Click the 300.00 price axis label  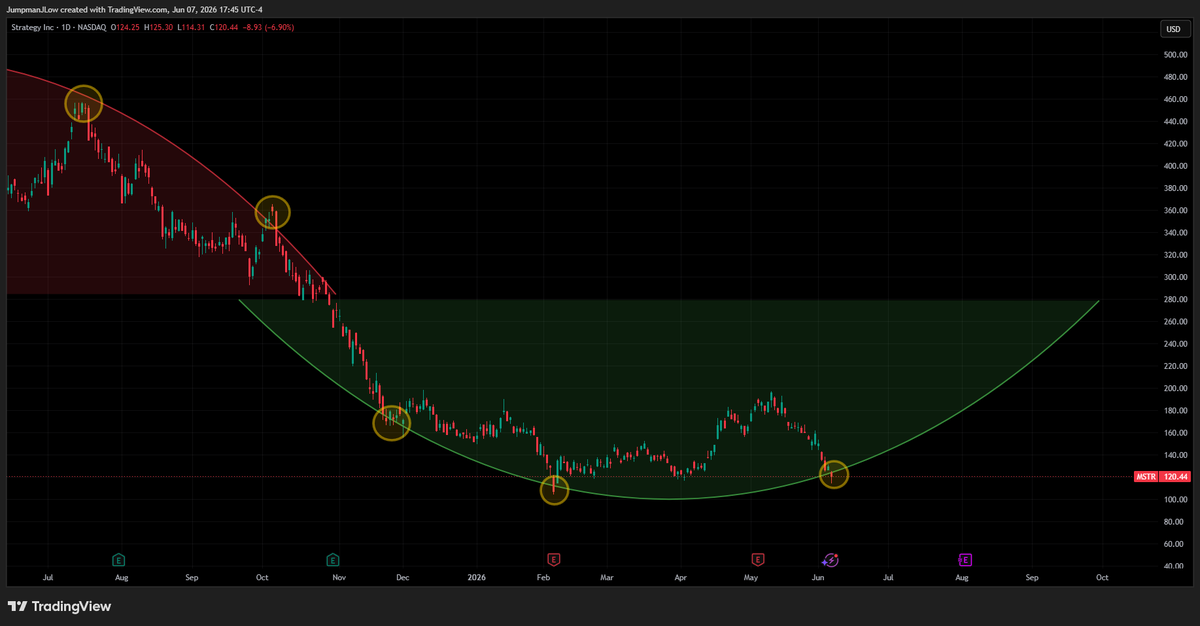[1175, 277]
